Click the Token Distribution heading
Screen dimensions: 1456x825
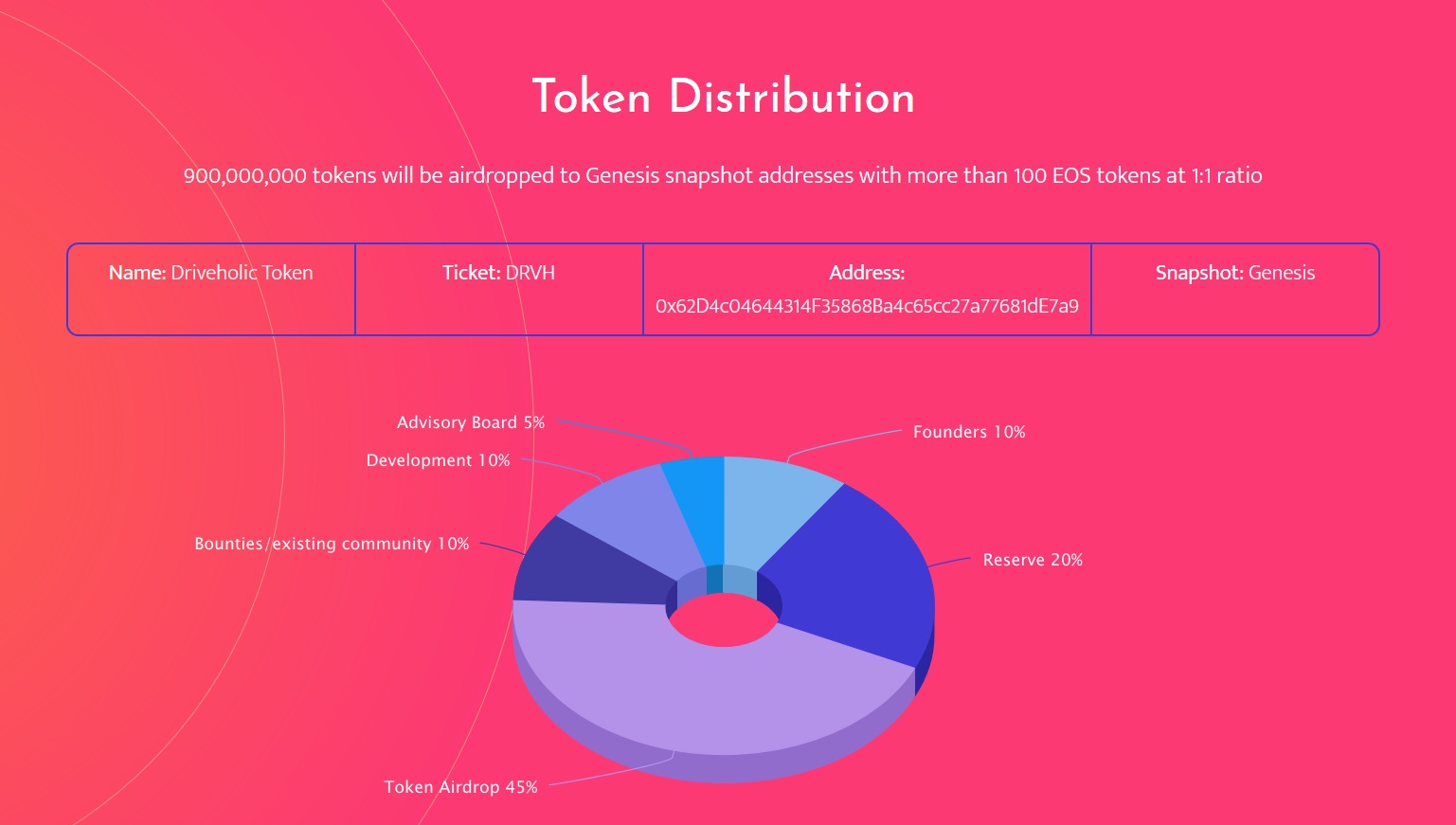pos(723,98)
